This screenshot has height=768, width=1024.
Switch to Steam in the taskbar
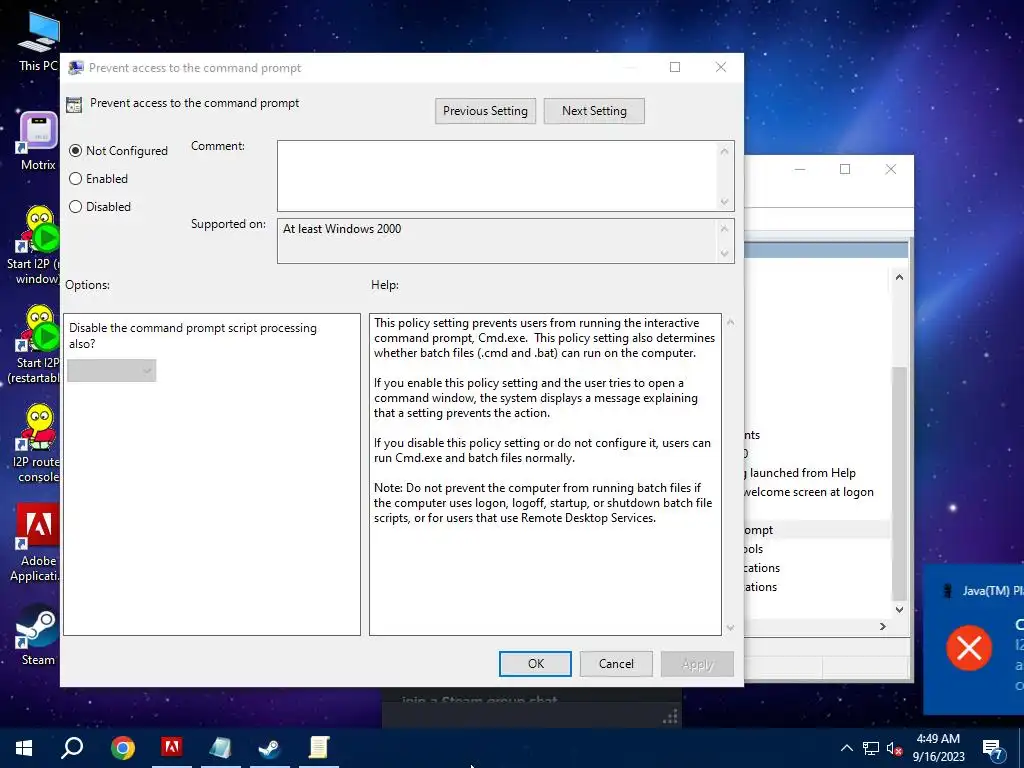point(269,748)
